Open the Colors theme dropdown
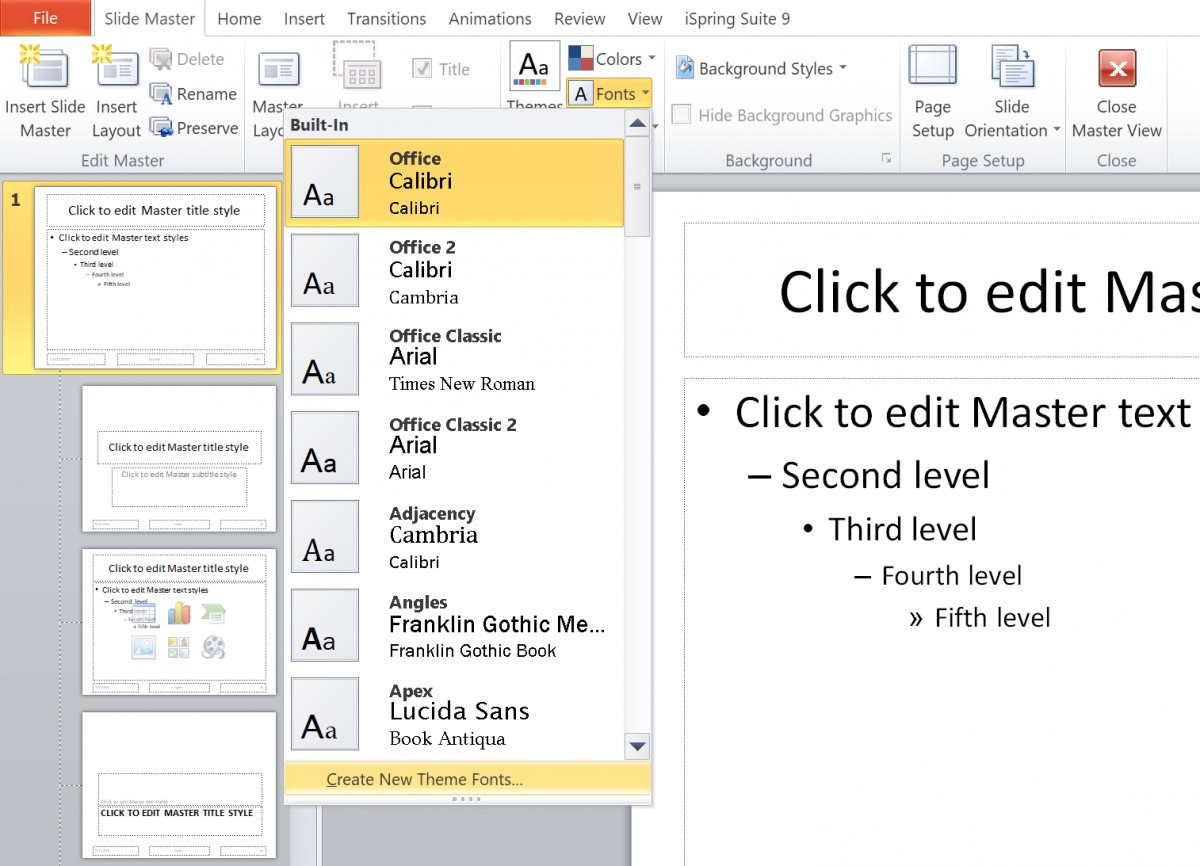The width and height of the screenshot is (1200, 866). coord(611,58)
